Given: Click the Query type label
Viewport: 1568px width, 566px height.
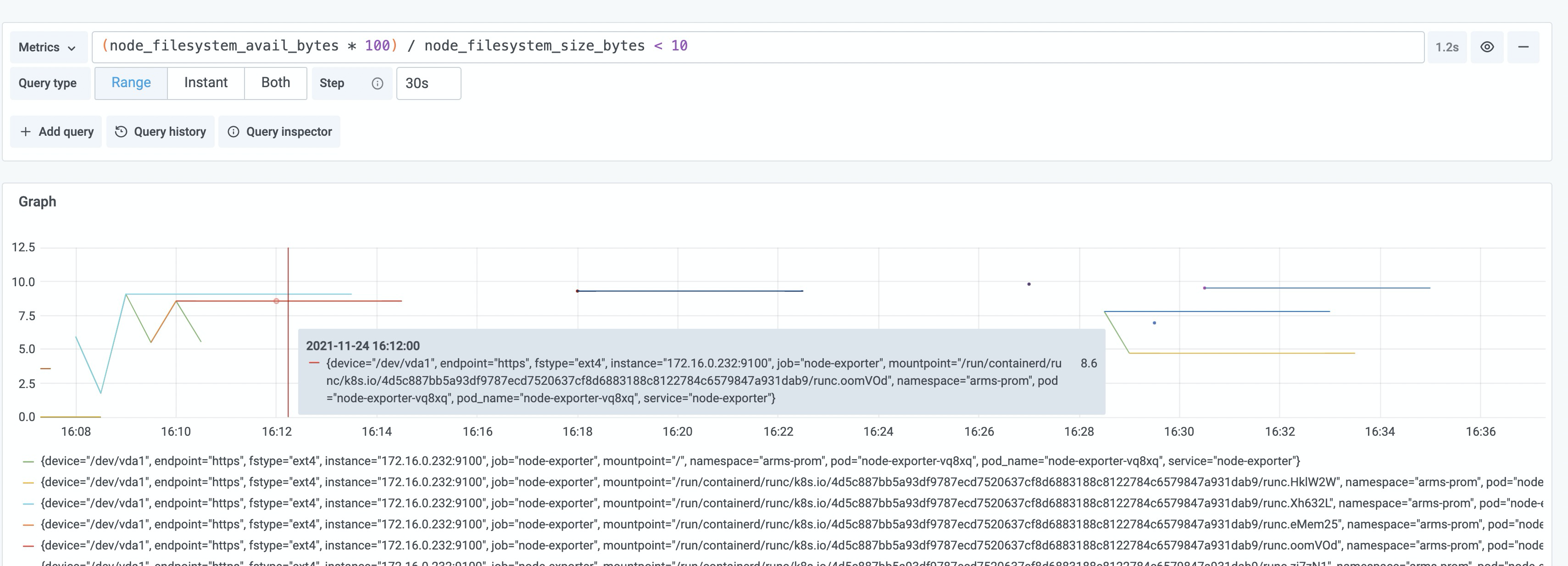Looking at the screenshot, I should coord(47,83).
